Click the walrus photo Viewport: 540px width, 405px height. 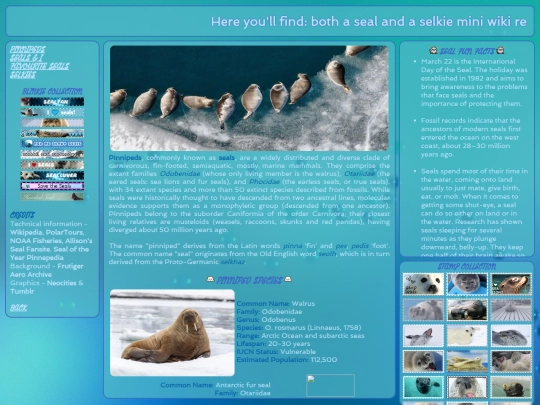[x=172, y=333]
